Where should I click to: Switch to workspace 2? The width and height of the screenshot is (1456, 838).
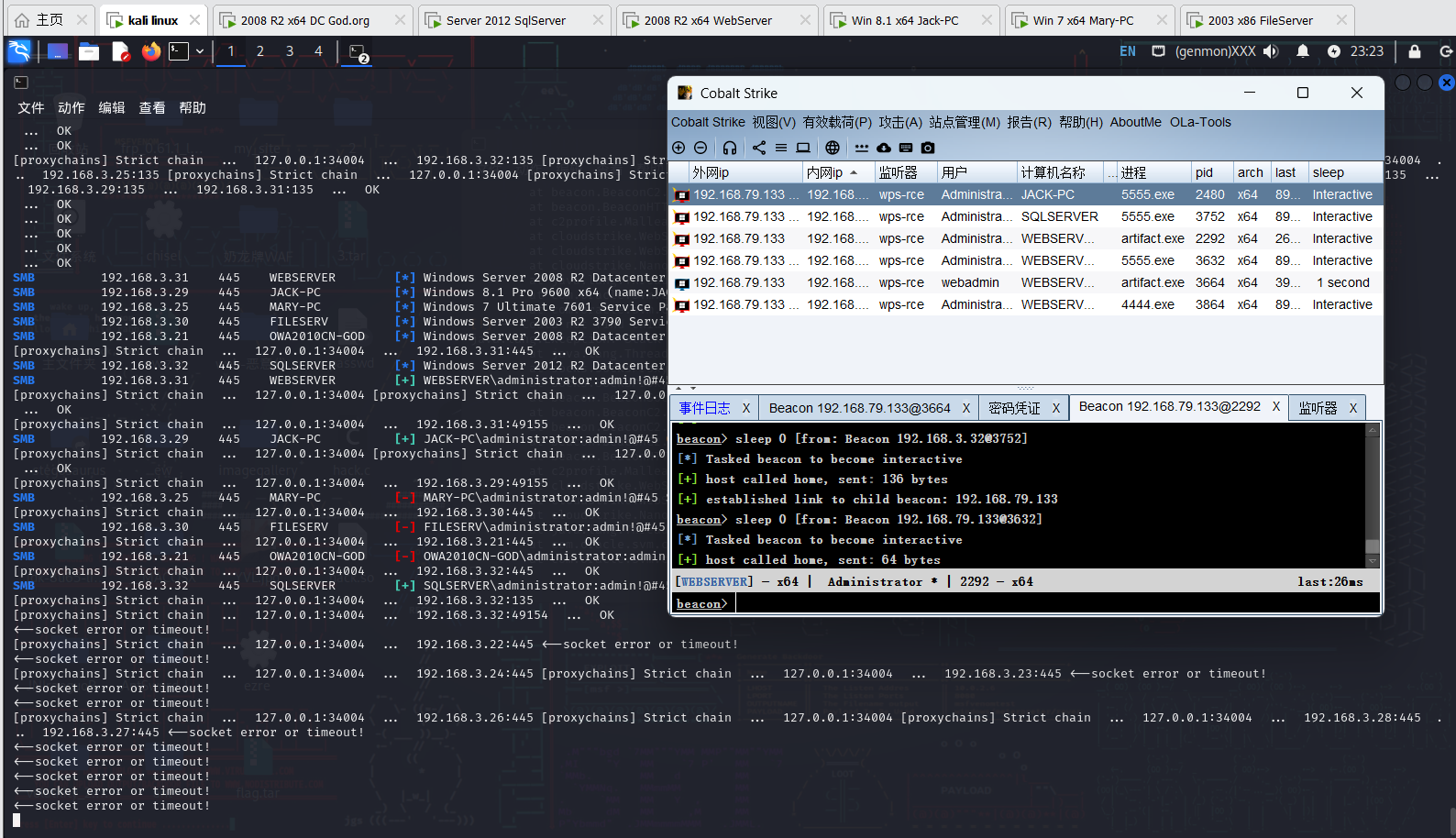(260, 51)
